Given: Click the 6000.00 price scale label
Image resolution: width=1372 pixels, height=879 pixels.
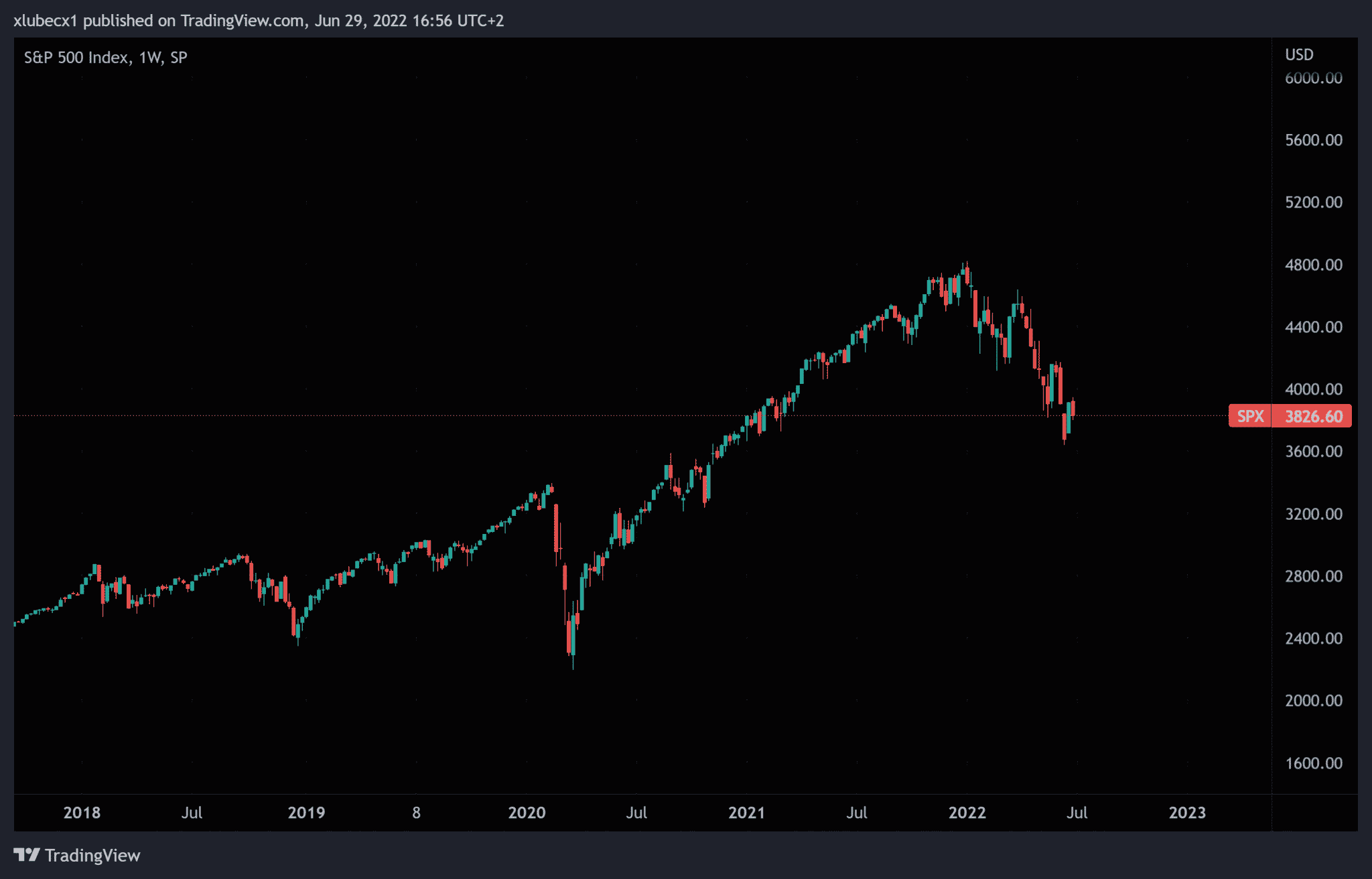Looking at the screenshot, I should pyautogui.click(x=1313, y=78).
